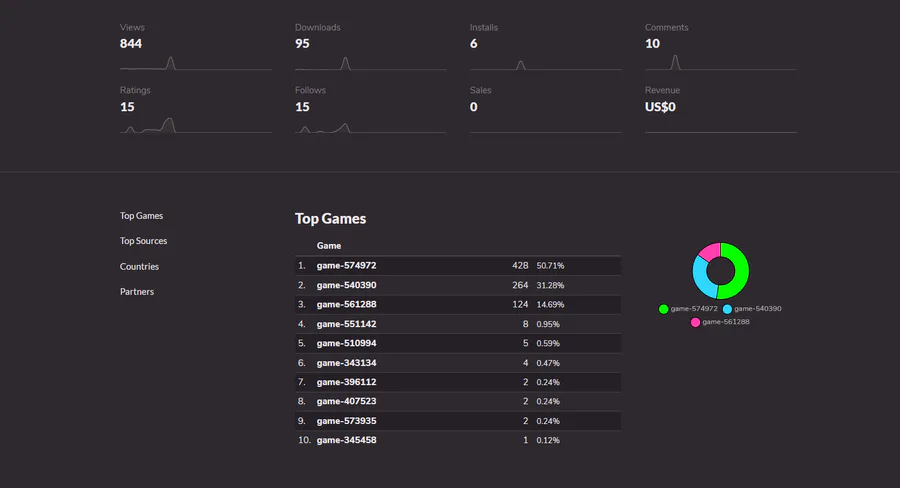Viewport: 900px width, 488px height.
Task: Go to the Partners section
Action: click(x=137, y=292)
